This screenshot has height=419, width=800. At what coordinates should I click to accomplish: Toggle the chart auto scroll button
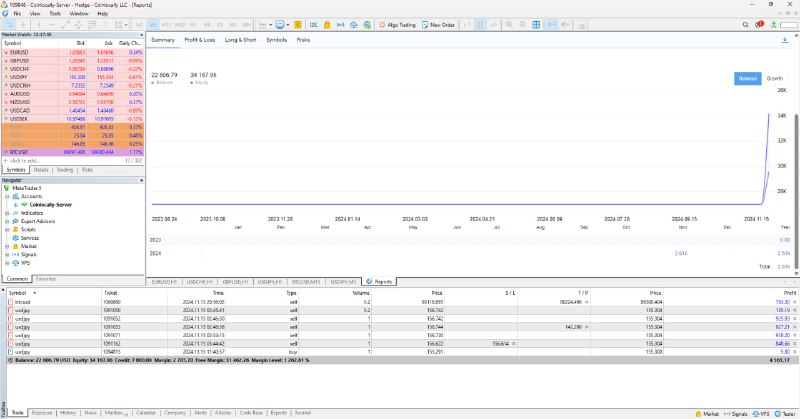tap(551, 24)
